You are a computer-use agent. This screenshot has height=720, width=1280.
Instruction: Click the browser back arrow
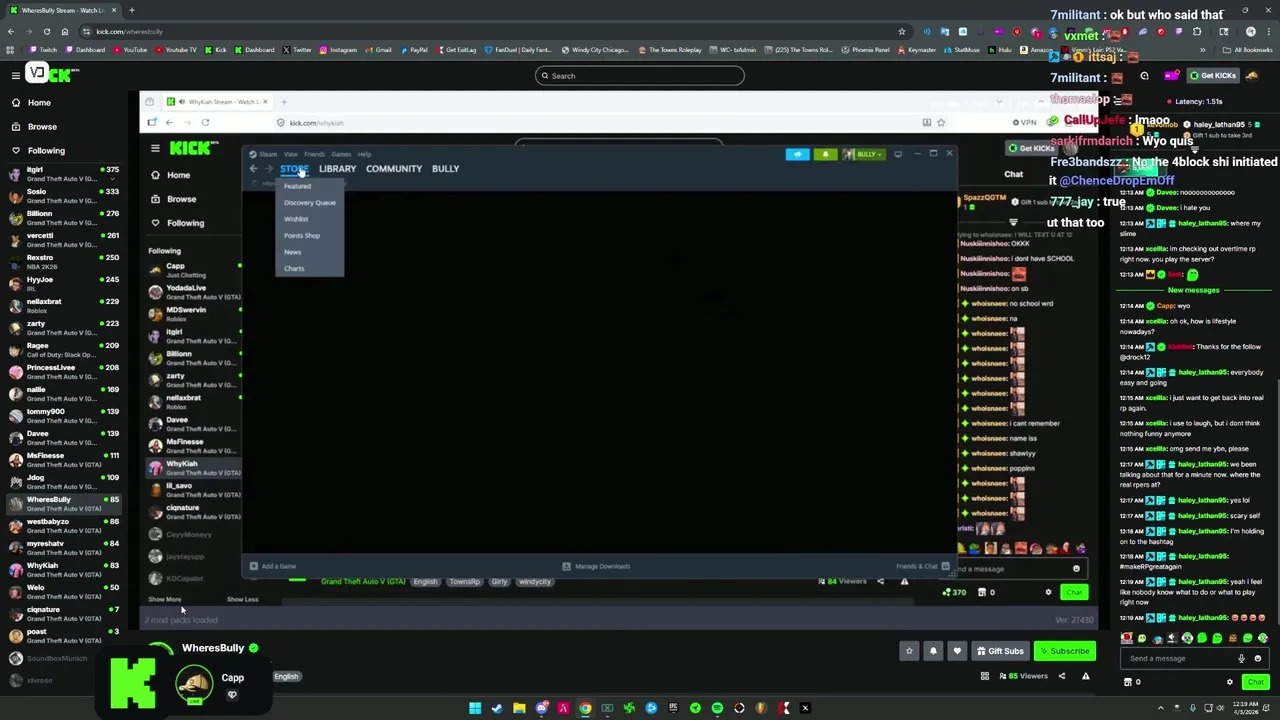(11, 31)
